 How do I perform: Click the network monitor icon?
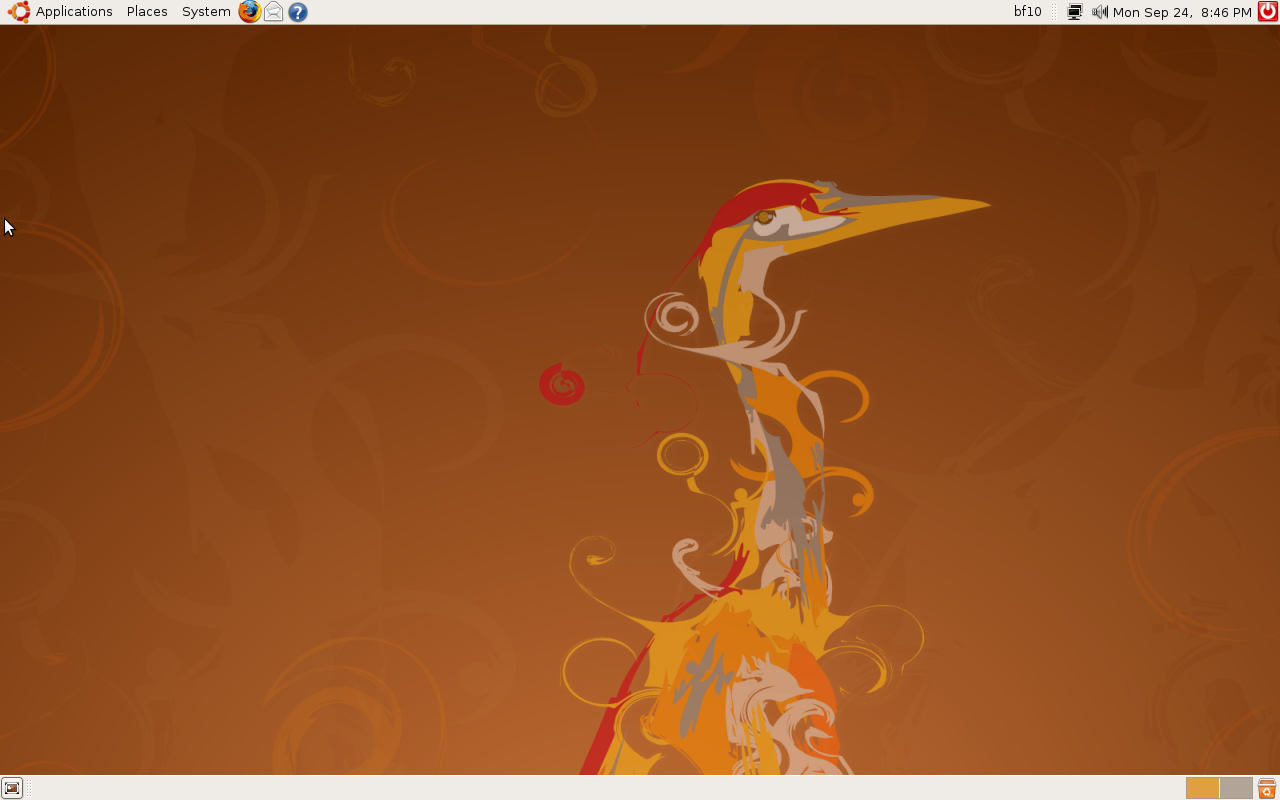pos(1075,12)
